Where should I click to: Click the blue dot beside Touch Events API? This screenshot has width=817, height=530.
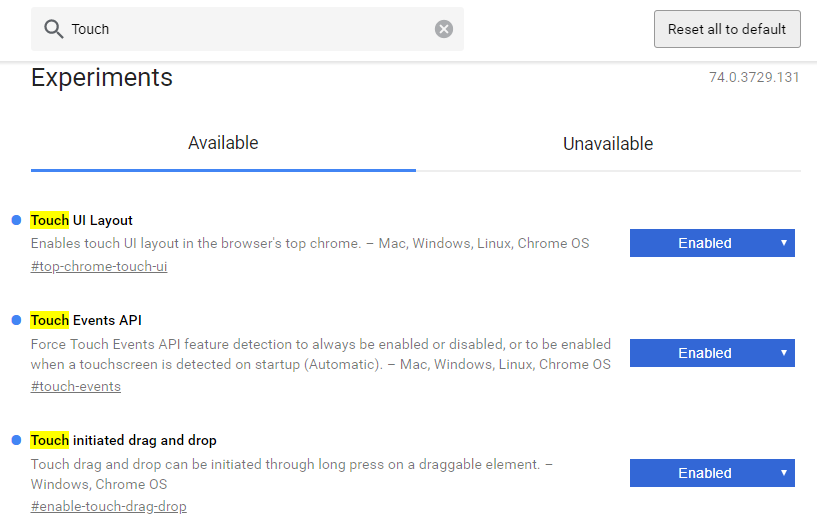[16, 320]
